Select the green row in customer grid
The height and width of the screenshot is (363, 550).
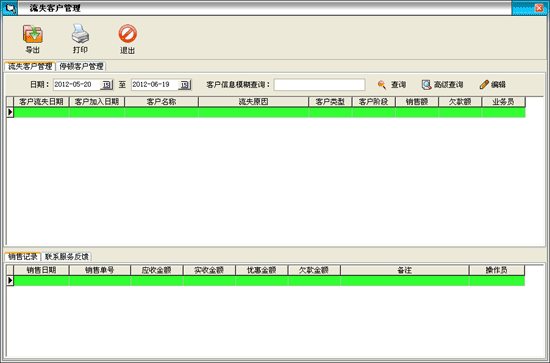[269, 112]
